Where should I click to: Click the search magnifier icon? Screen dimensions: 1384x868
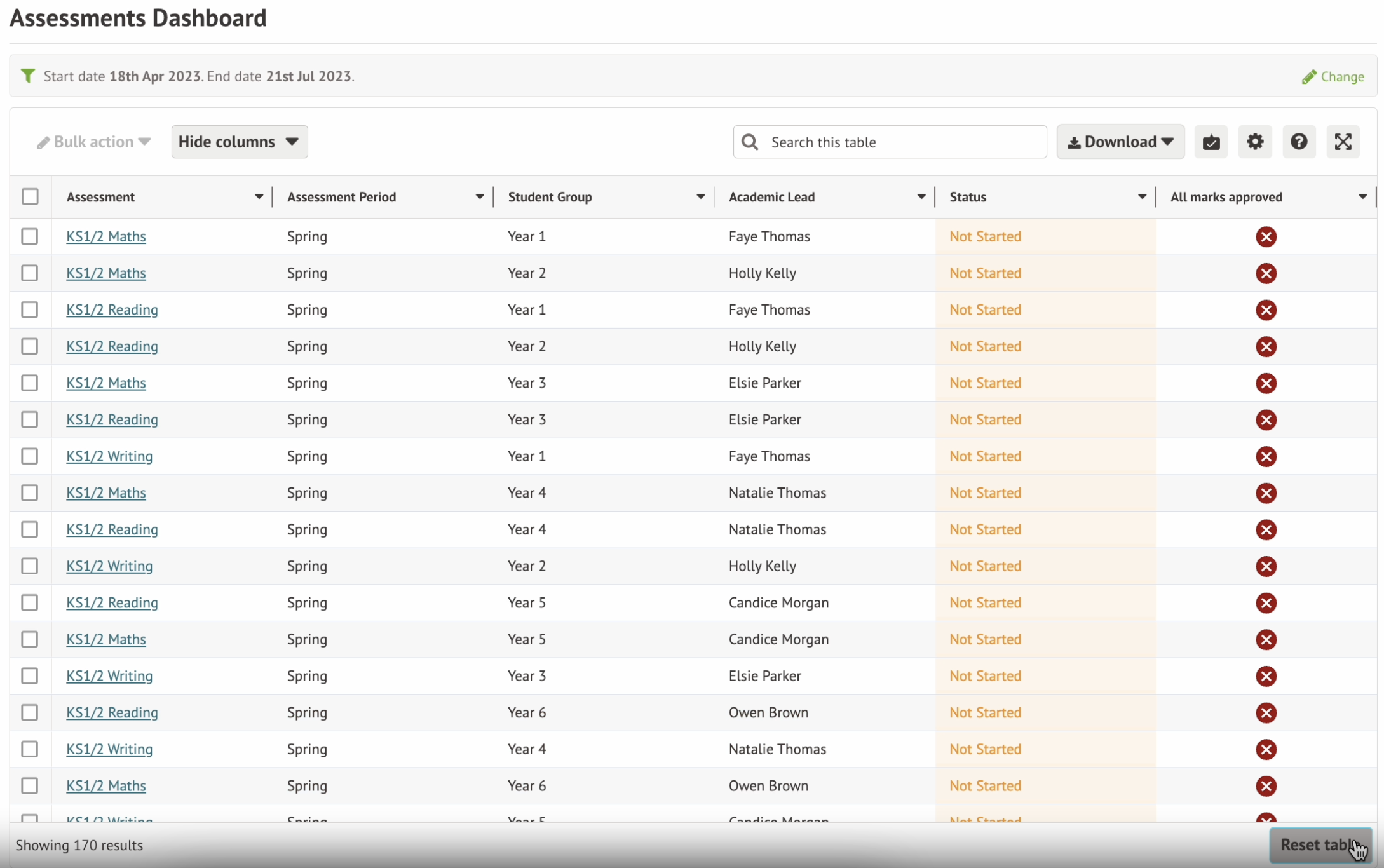[x=750, y=142]
